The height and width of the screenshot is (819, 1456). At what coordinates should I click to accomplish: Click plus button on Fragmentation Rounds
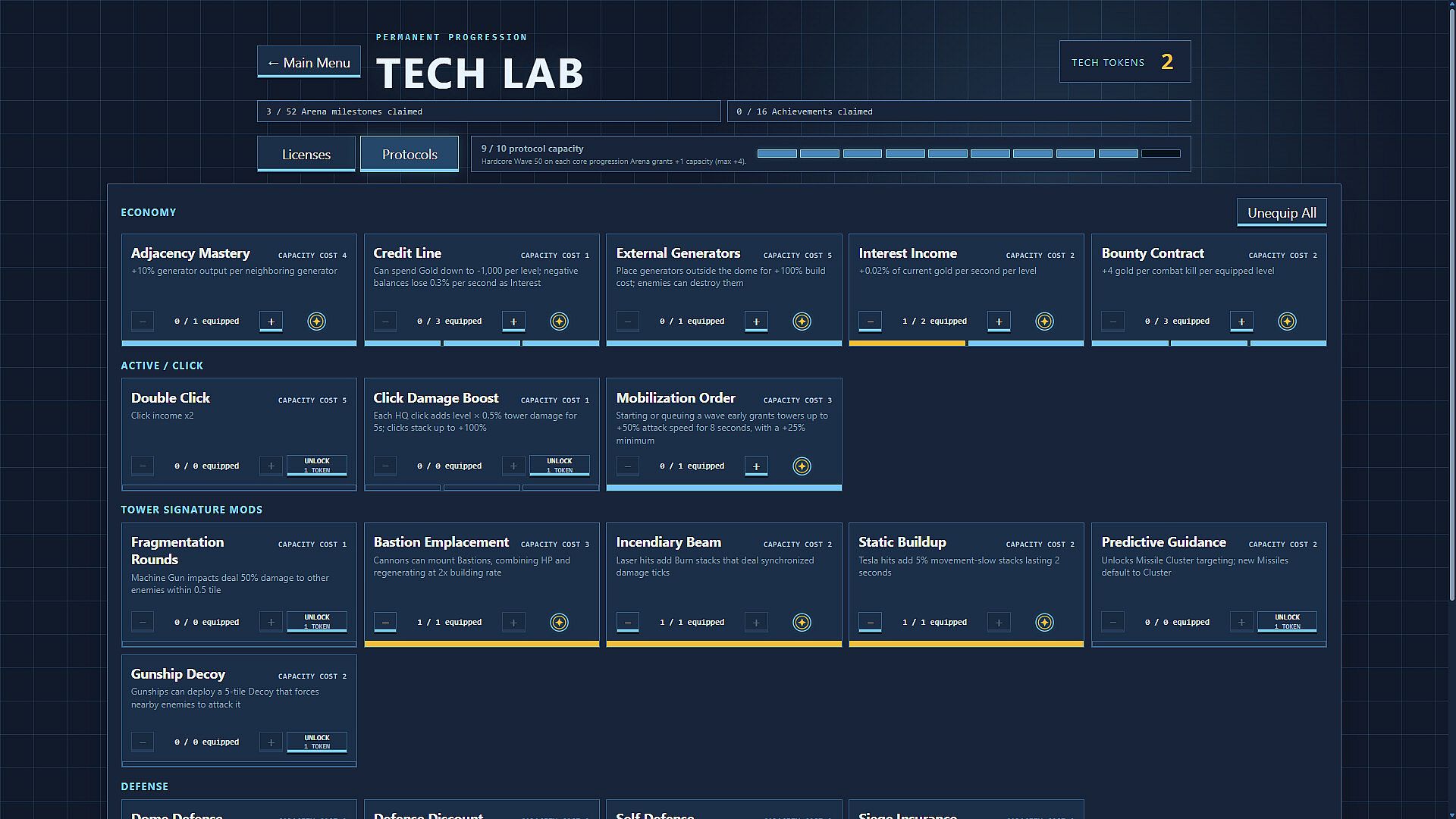click(x=271, y=623)
